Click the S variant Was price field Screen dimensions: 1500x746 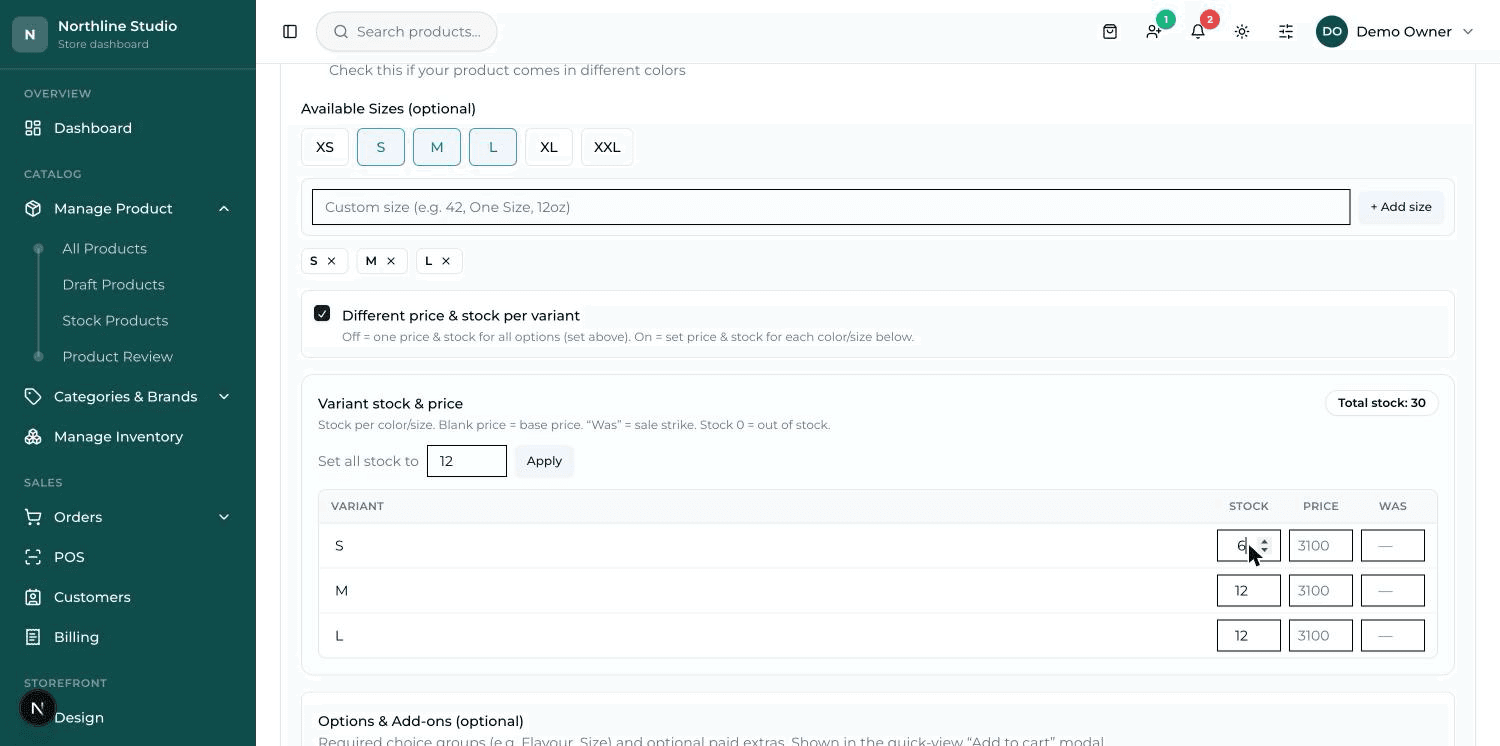(x=1393, y=546)
